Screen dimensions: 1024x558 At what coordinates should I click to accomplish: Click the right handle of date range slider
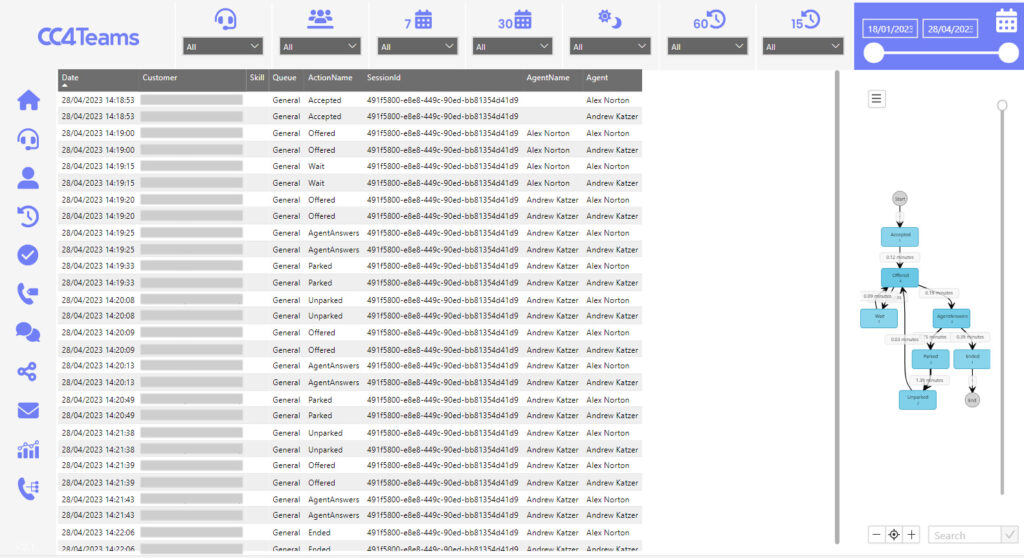(x=1008, y=54)
